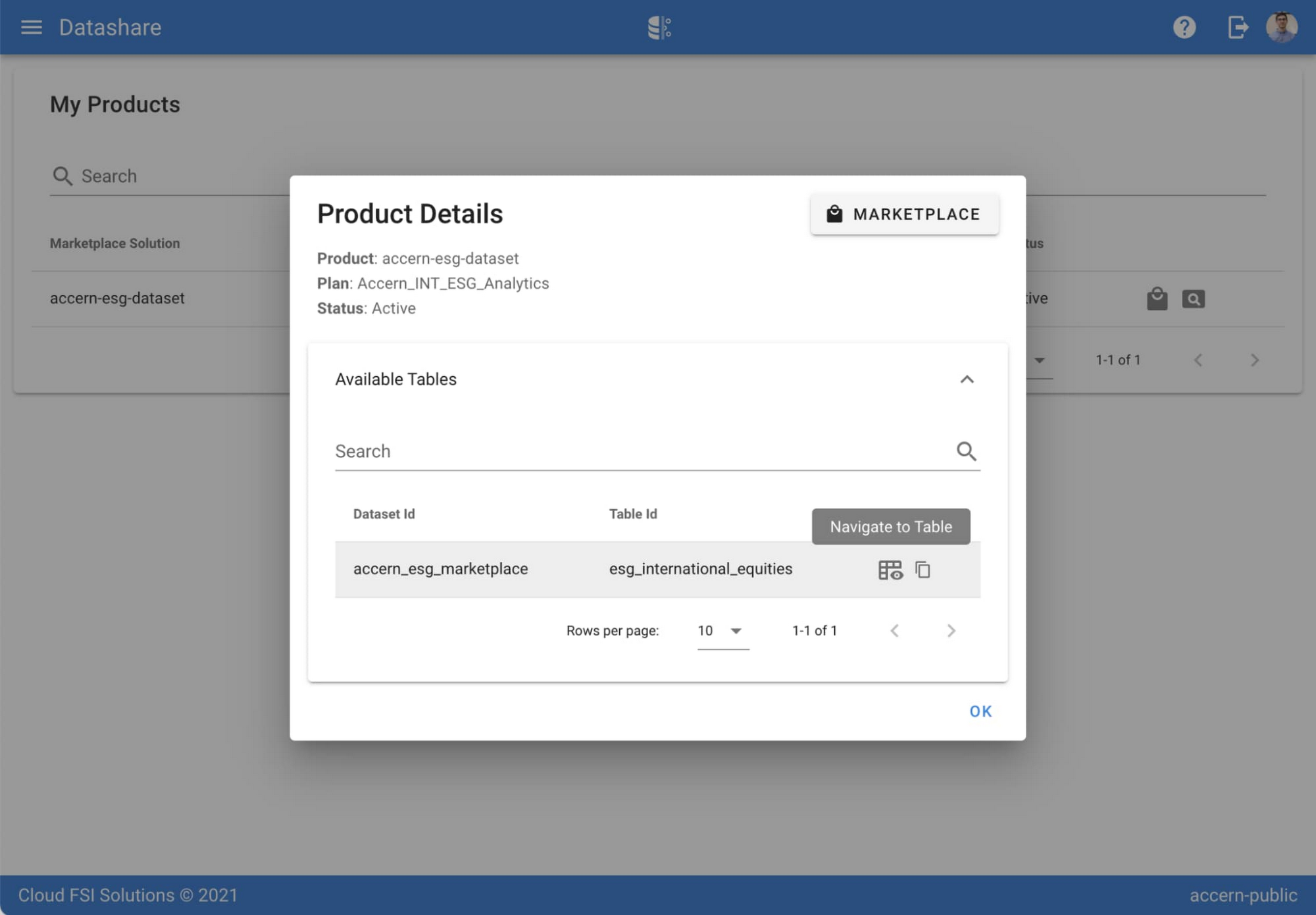Click the product details magnifier icon in row
Screen dimensions: 1316x915
click(1193, 299)
